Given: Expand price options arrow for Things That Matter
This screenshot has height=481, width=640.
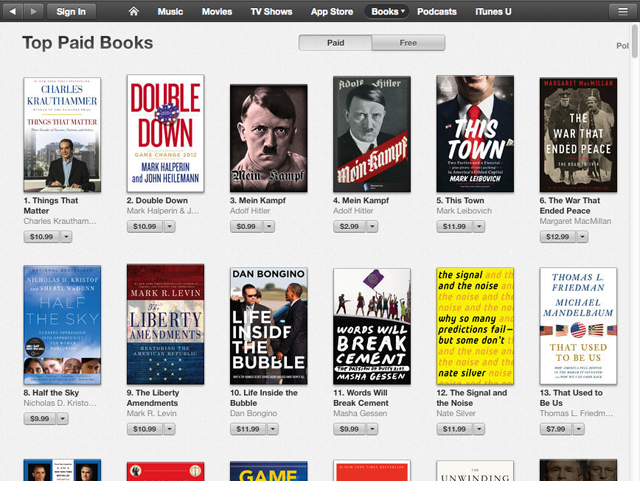Looking at the screenshot, I should pyautogui.click(x=66, y=237).
